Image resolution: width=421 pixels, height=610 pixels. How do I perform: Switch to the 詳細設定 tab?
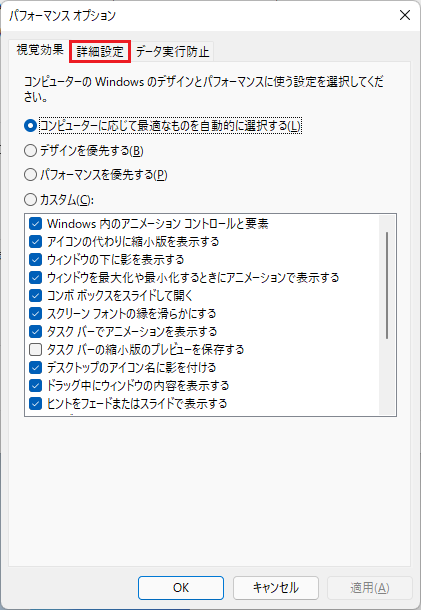pyautogui.click(x=100, y=51)
